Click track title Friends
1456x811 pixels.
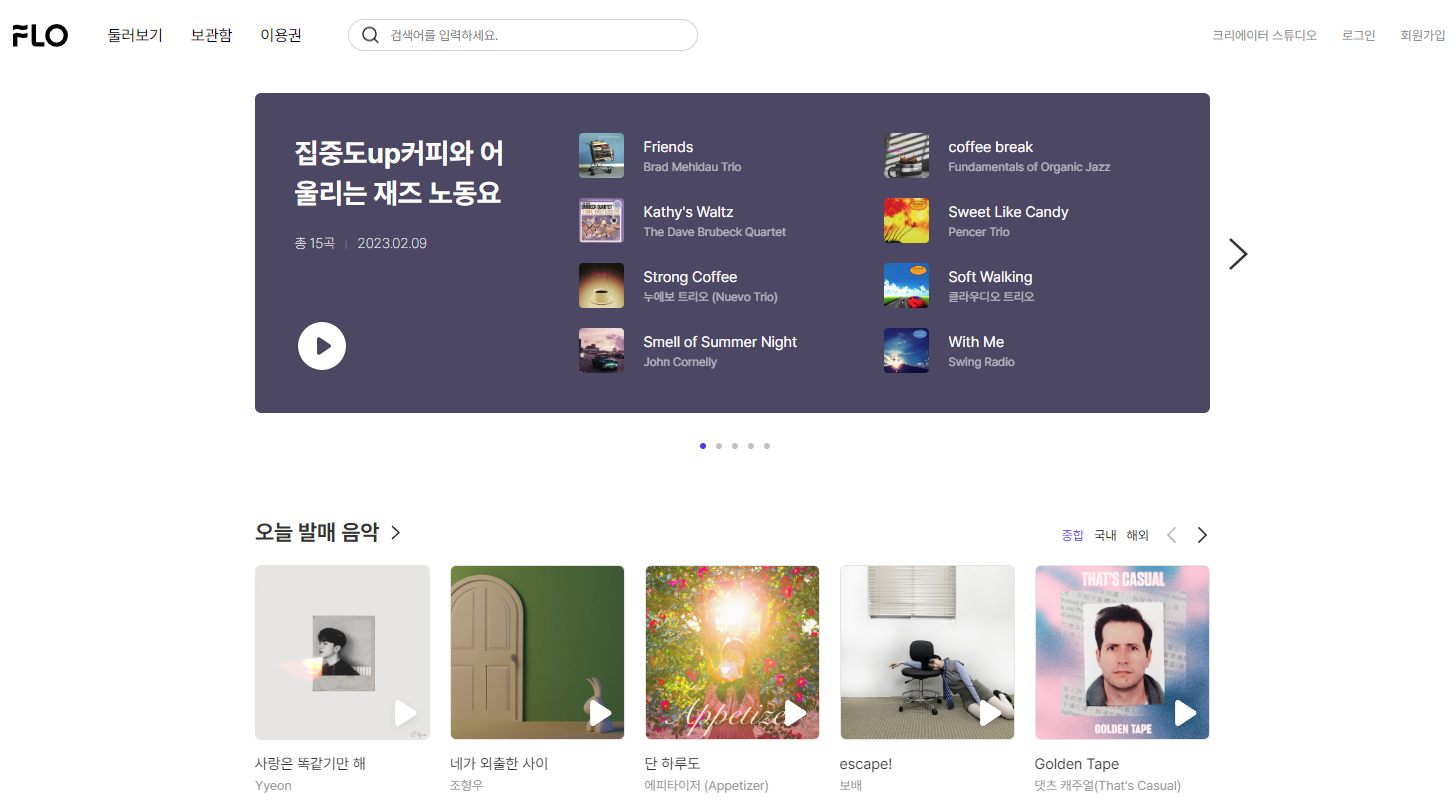(668, 147)
